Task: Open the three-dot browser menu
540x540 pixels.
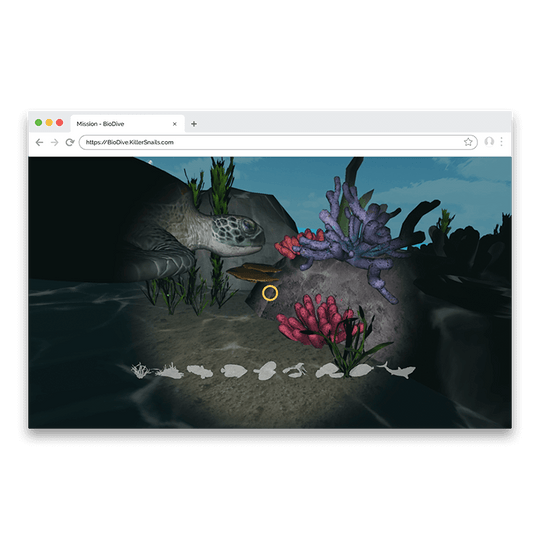Action: click(x=501, y=142)
